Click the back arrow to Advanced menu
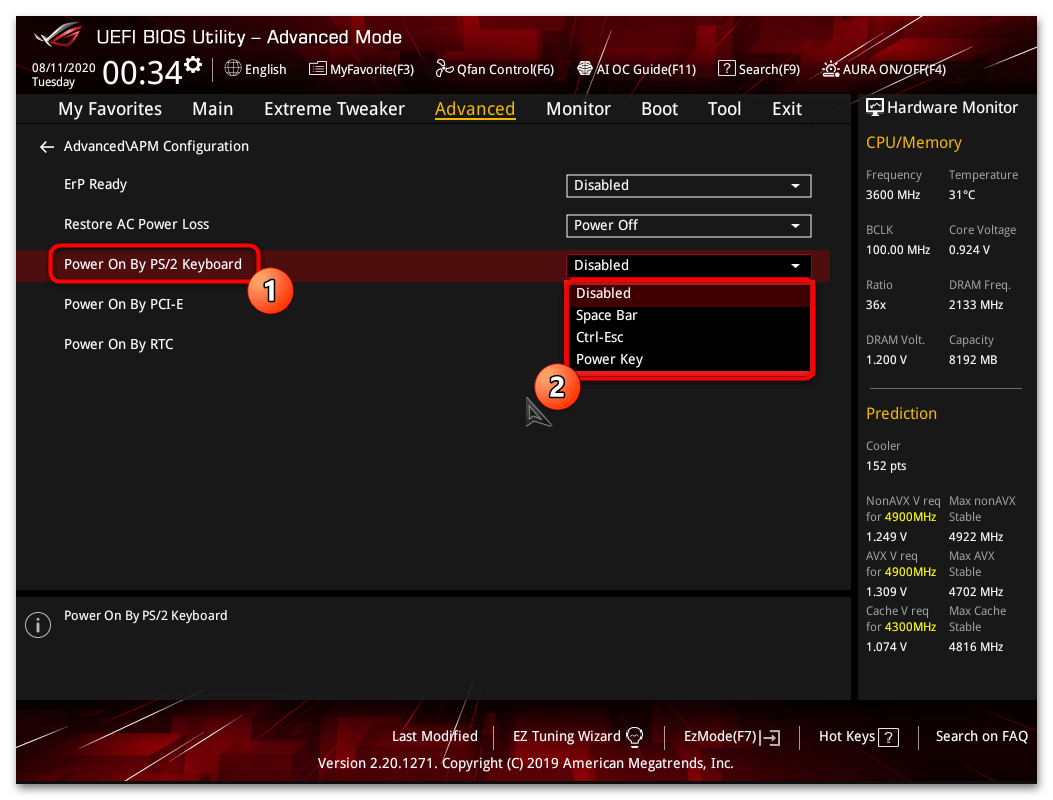The height and width of the screenshot is (800, 1053). (46, 147)
